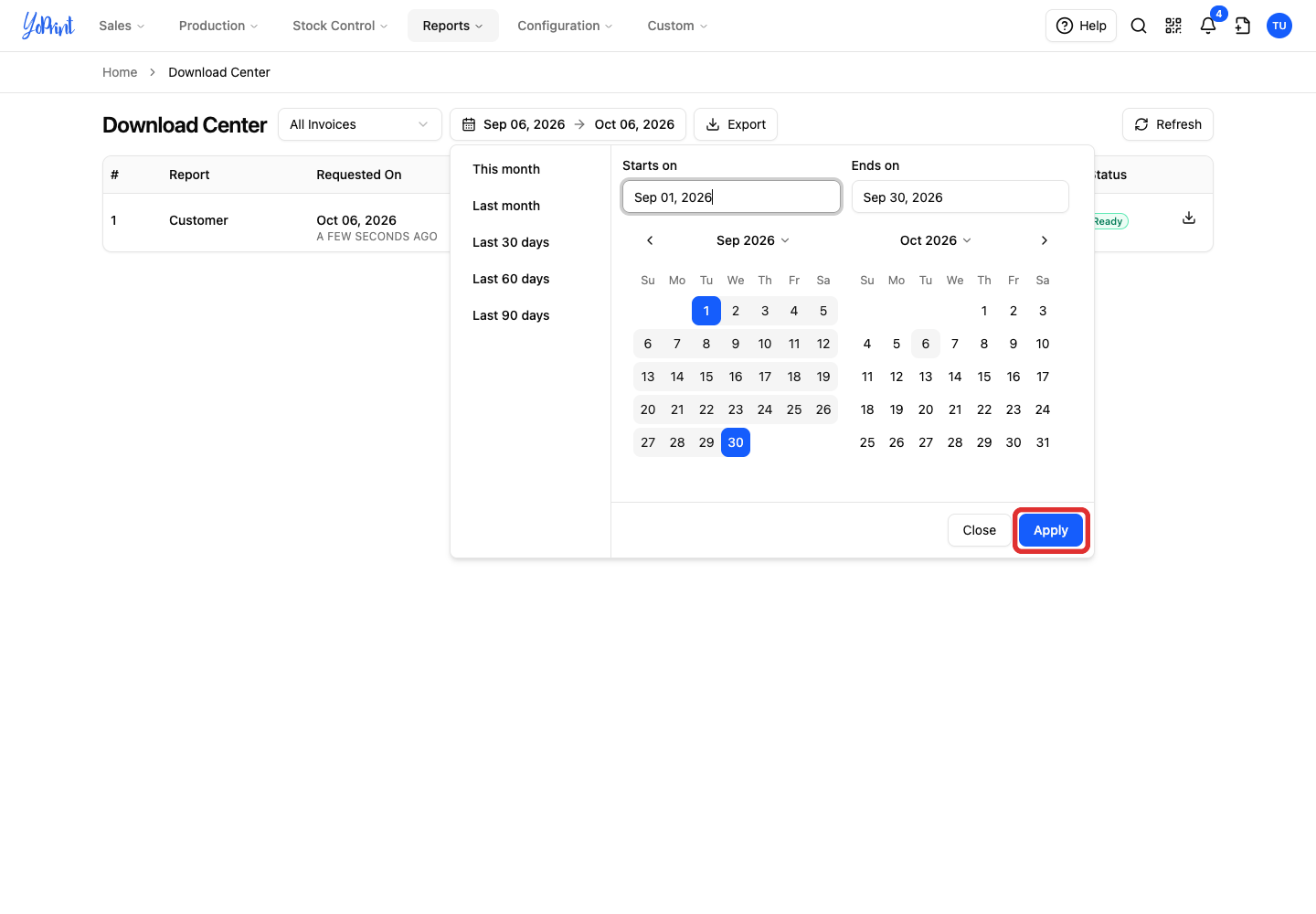Select October 6 in calendar
The image size is (1316, 914).
[x=926, y=344]
